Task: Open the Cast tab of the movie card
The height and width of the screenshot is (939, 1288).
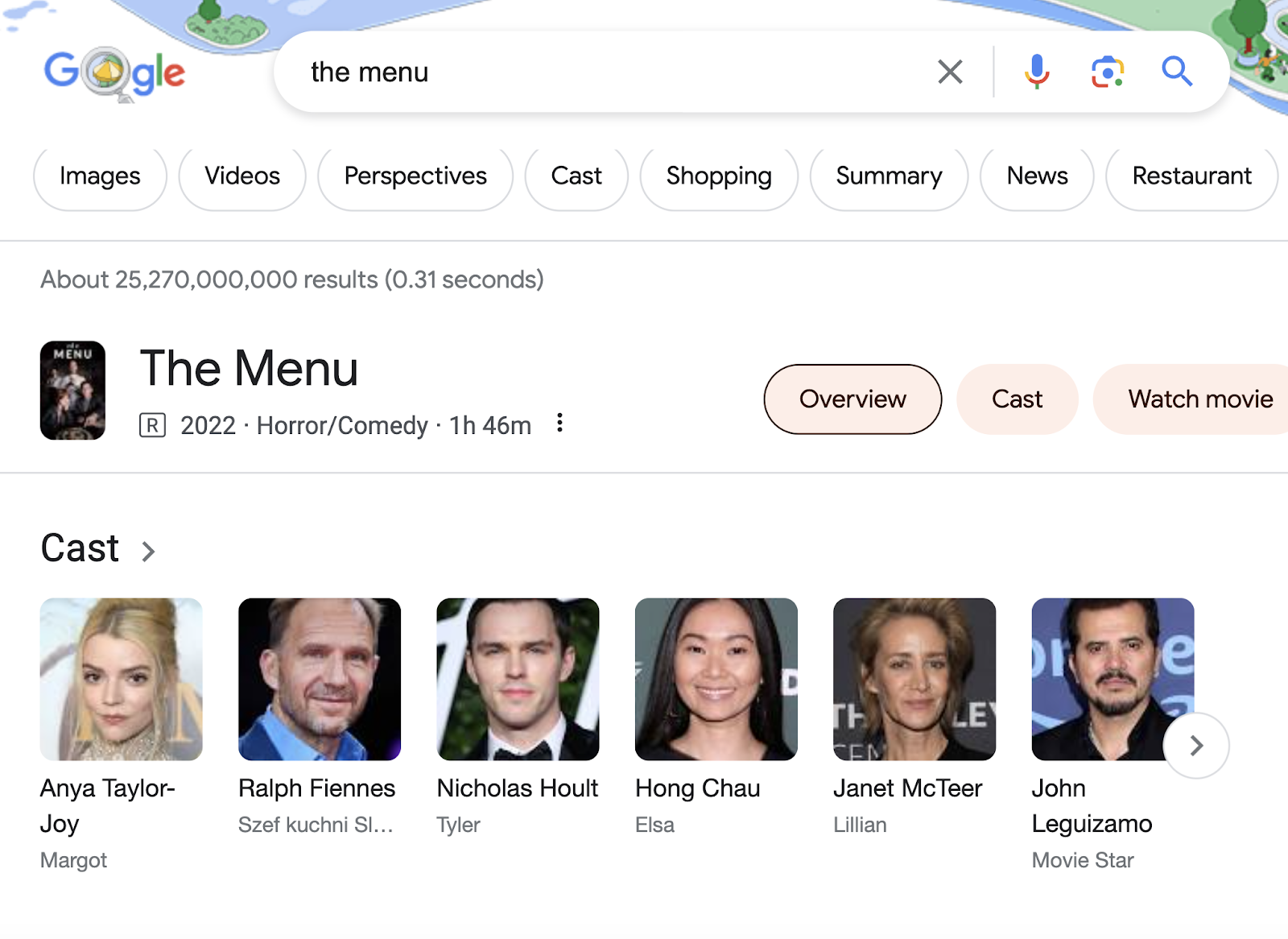Action: (1017, 399)
